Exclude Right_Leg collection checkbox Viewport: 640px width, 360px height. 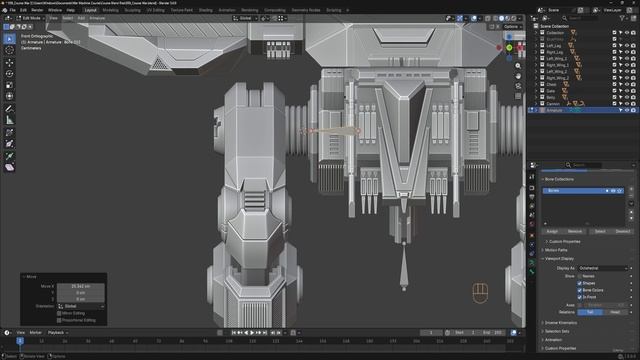tap(614, 52)
